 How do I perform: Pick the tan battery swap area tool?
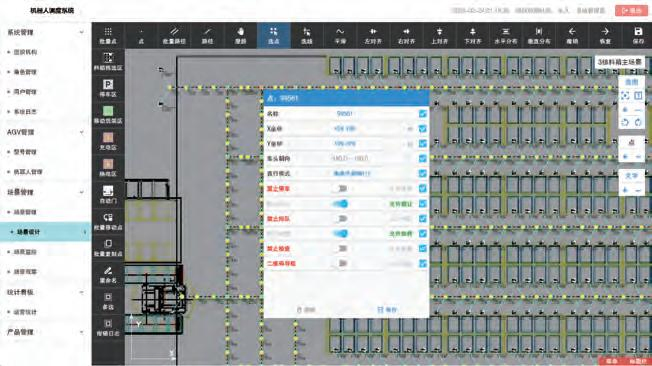pos(108,168)
